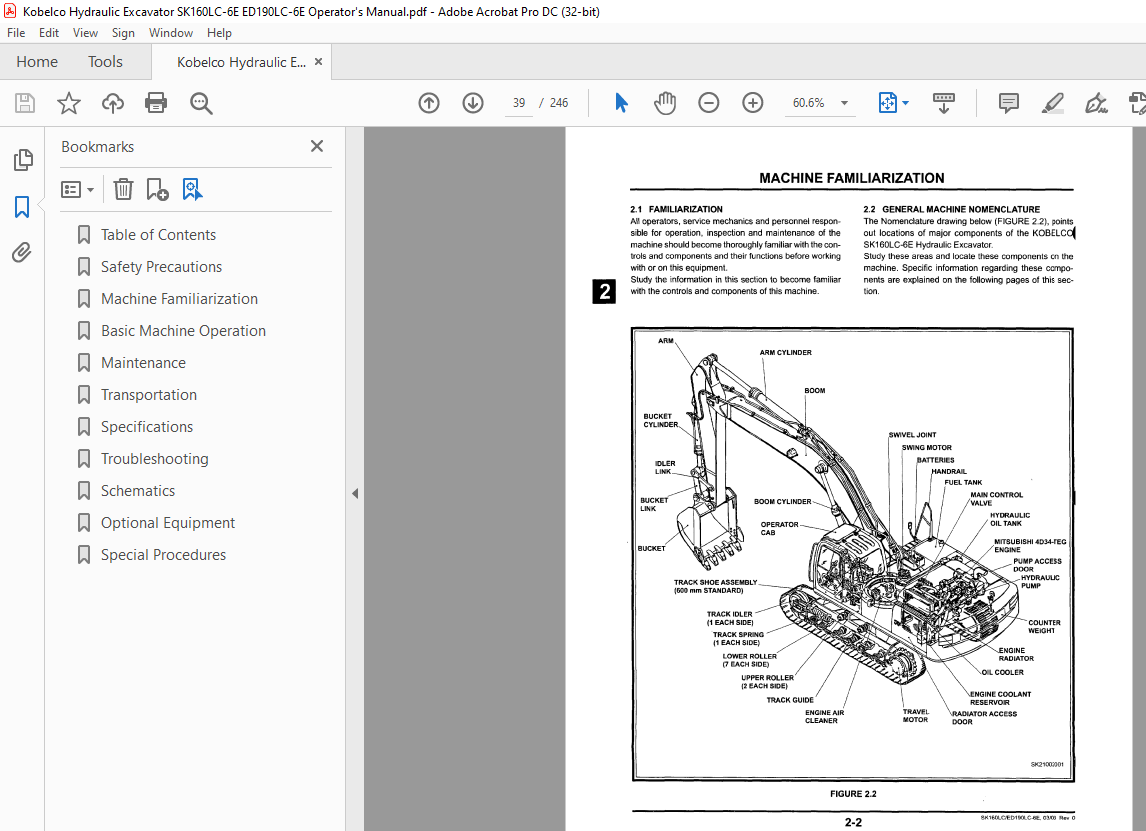Viewport: 1146px width, 831px height.
Task: Click the Fit page scrolling icon
Action: [887, 103]
